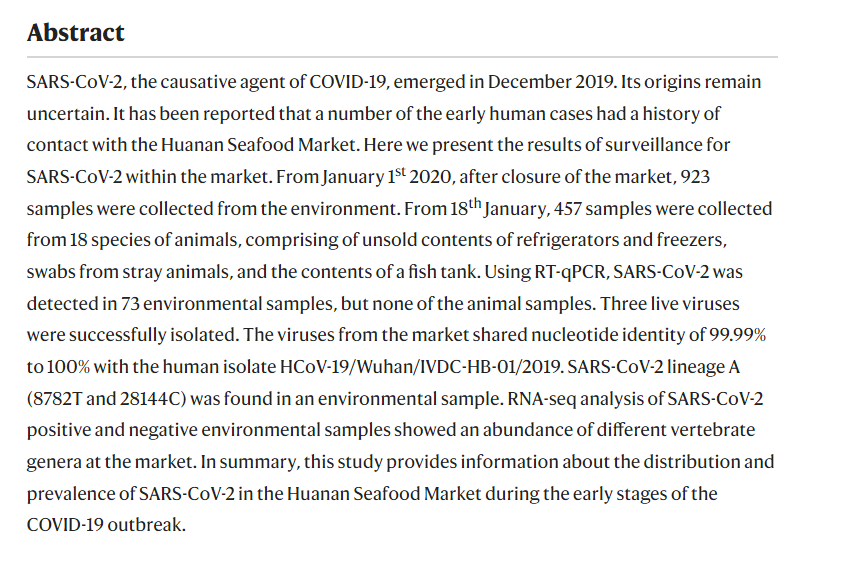Image resolution: width=842 pixels, height=566 pixels.
Task: Click the number "457" in the abstract
Action: point(567,208)
